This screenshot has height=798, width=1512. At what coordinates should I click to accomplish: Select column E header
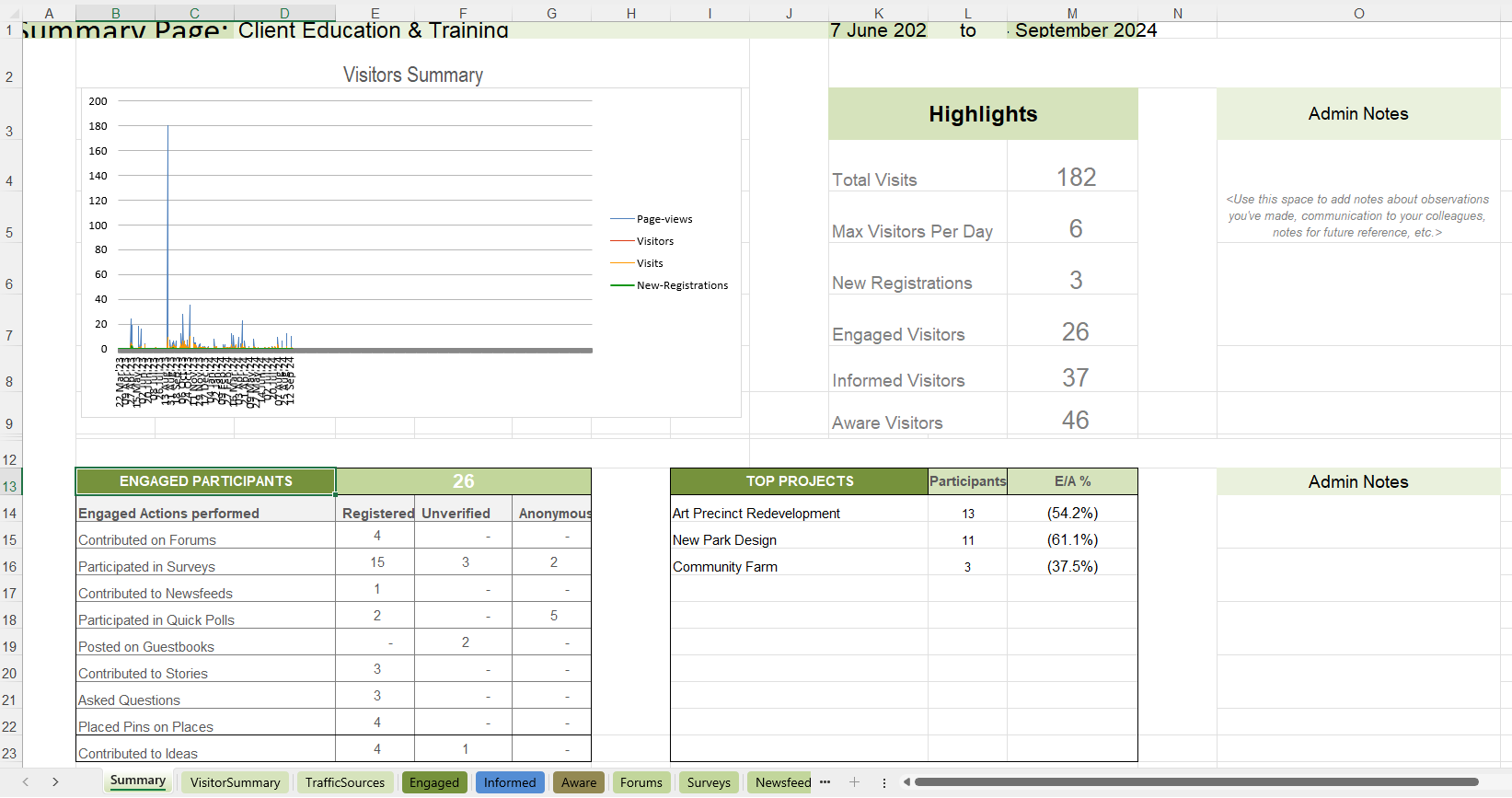point(375,13)
